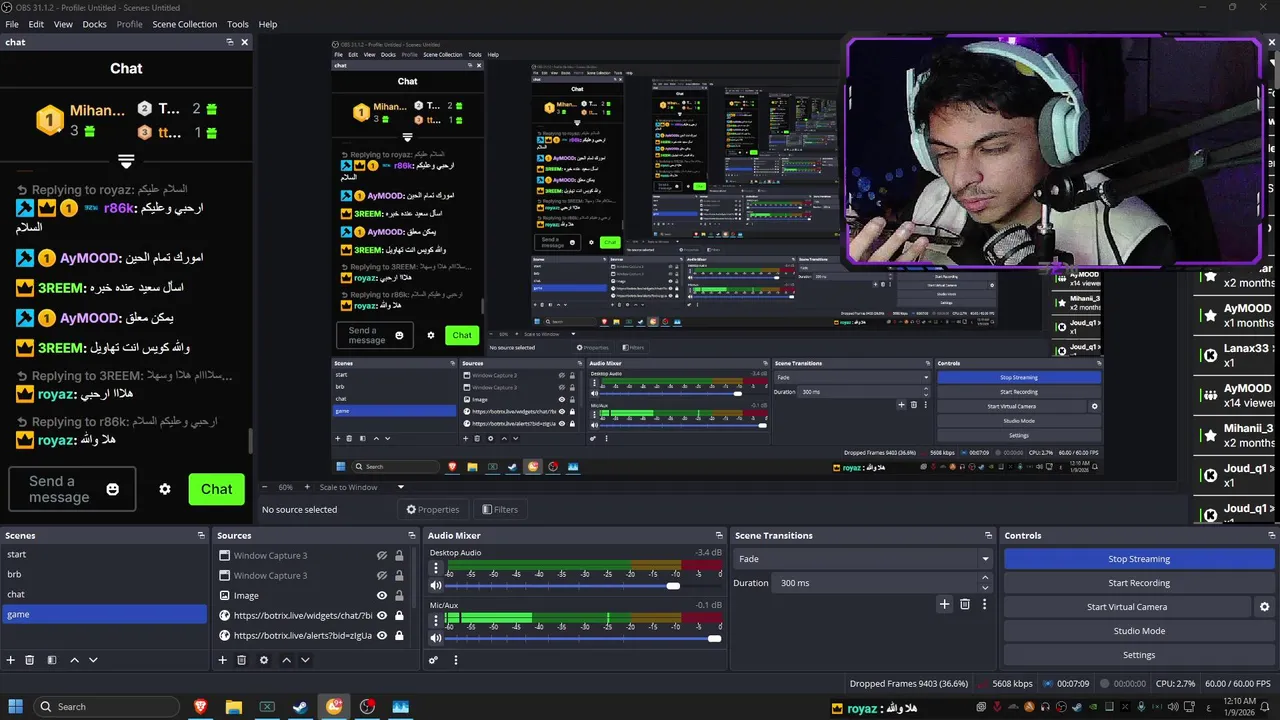Click Stop Streaming button
The height and width of the screenshot is (720, 1280).
pos(1139,559)
